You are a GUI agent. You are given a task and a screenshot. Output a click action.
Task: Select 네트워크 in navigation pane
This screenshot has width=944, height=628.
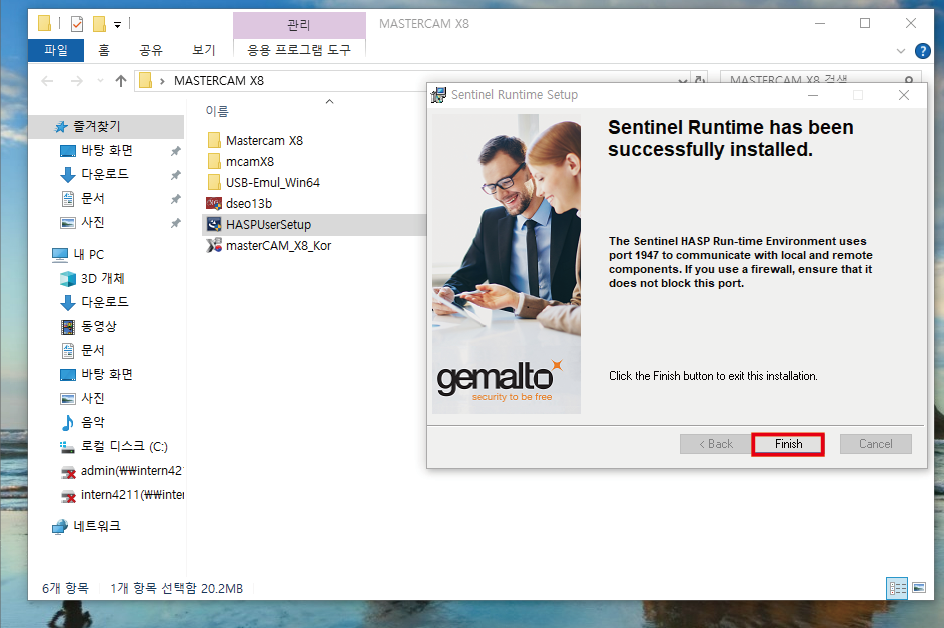click(x=96, y=526)
